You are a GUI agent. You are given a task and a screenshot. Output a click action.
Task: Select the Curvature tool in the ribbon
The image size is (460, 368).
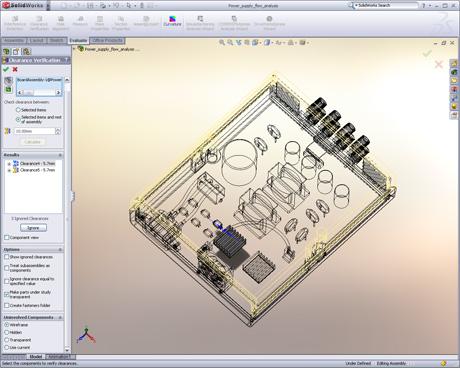tap(172, 21)
